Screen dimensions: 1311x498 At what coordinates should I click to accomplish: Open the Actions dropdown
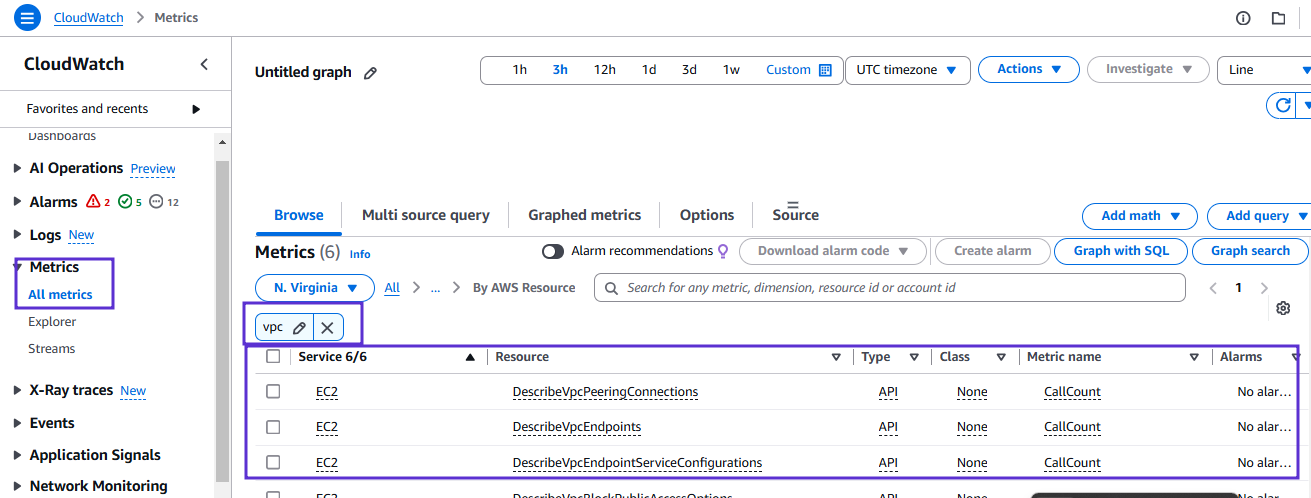click(1028, 69)
